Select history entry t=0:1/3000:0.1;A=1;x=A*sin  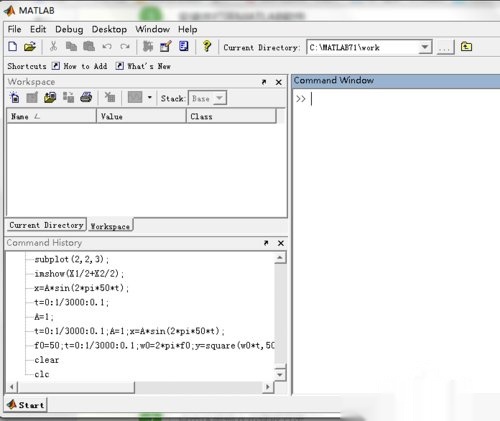pos(129,331)
